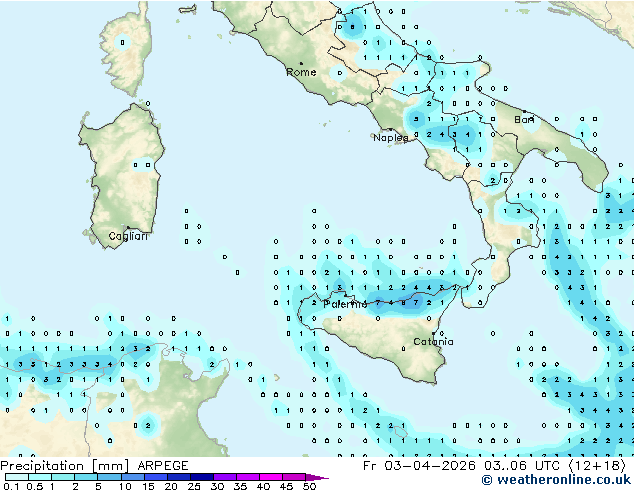The height and width of the screenshot is (490, 634).
Task: Click the '20' legend label
Action: click(171, 486)
